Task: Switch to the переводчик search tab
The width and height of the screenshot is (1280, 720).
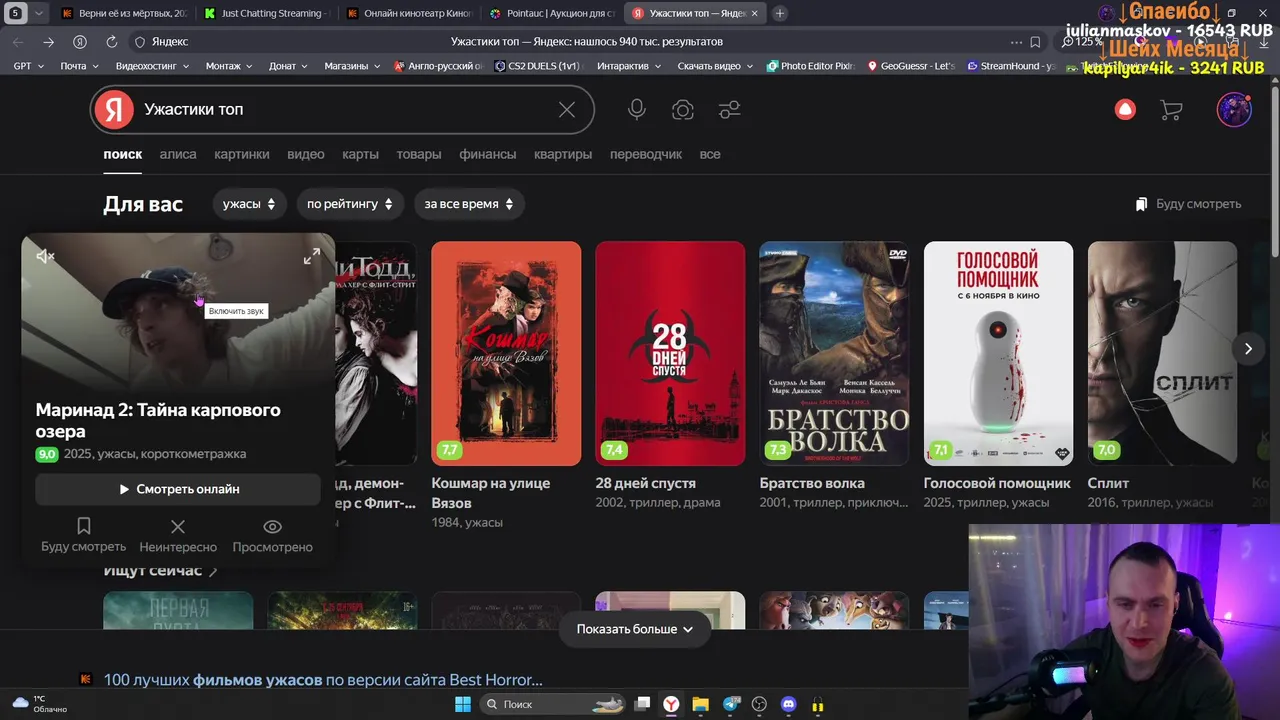Action: [x=646, y=154]
